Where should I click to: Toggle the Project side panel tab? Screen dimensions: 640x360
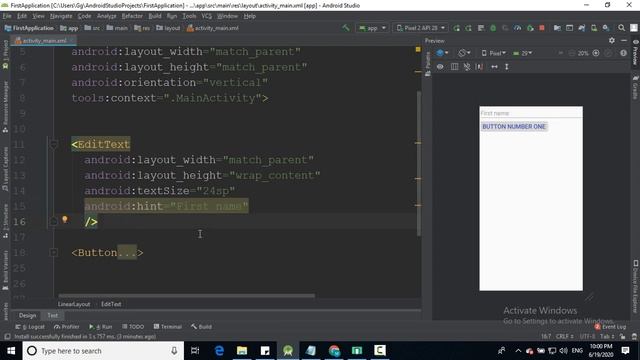point(5,54)
